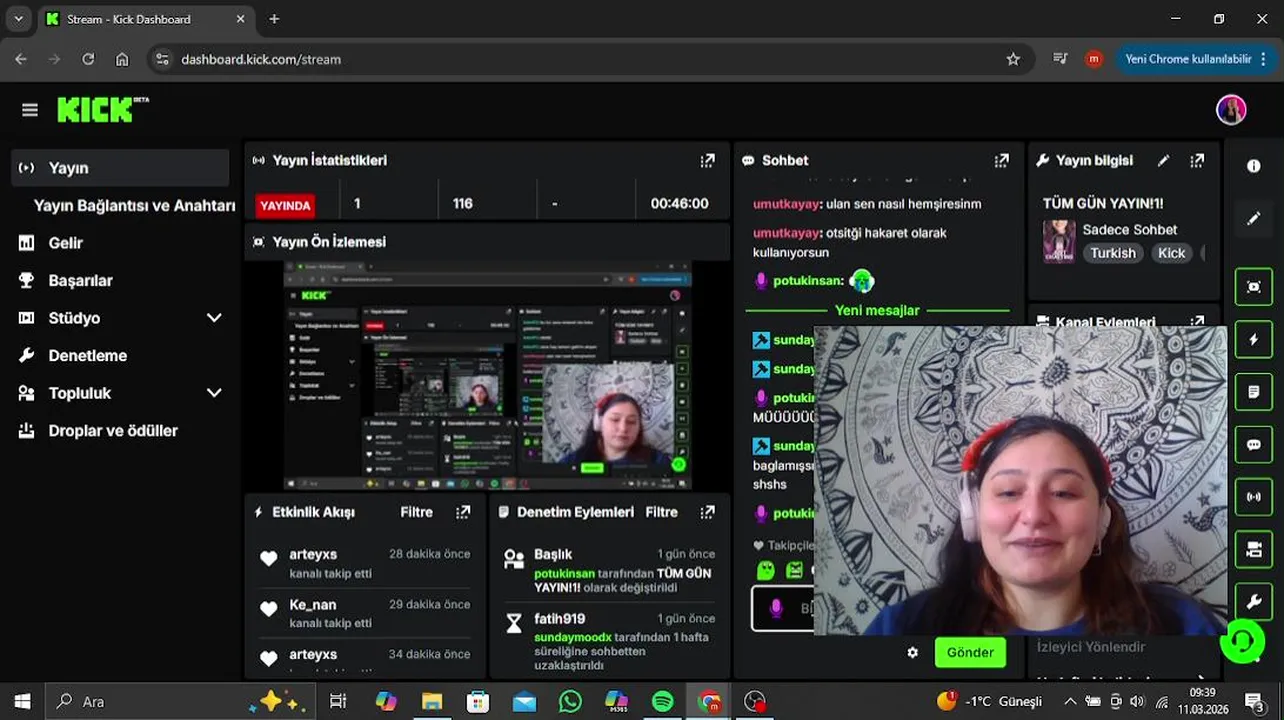Click the Gönder send button
The height and width of the screenshot is (720, 1284).
pos(970,652)
